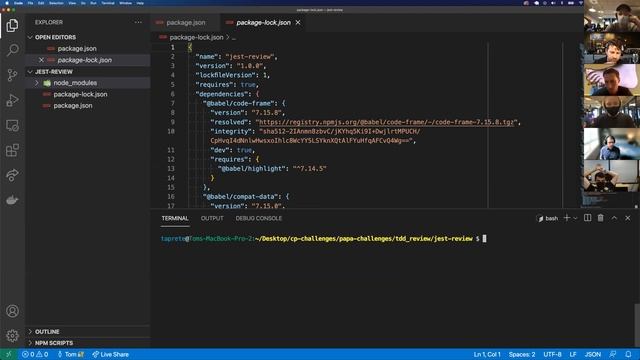Open the Source Control view icon
The width and height of the screenshot is (640, 360).
coord(12,75)
